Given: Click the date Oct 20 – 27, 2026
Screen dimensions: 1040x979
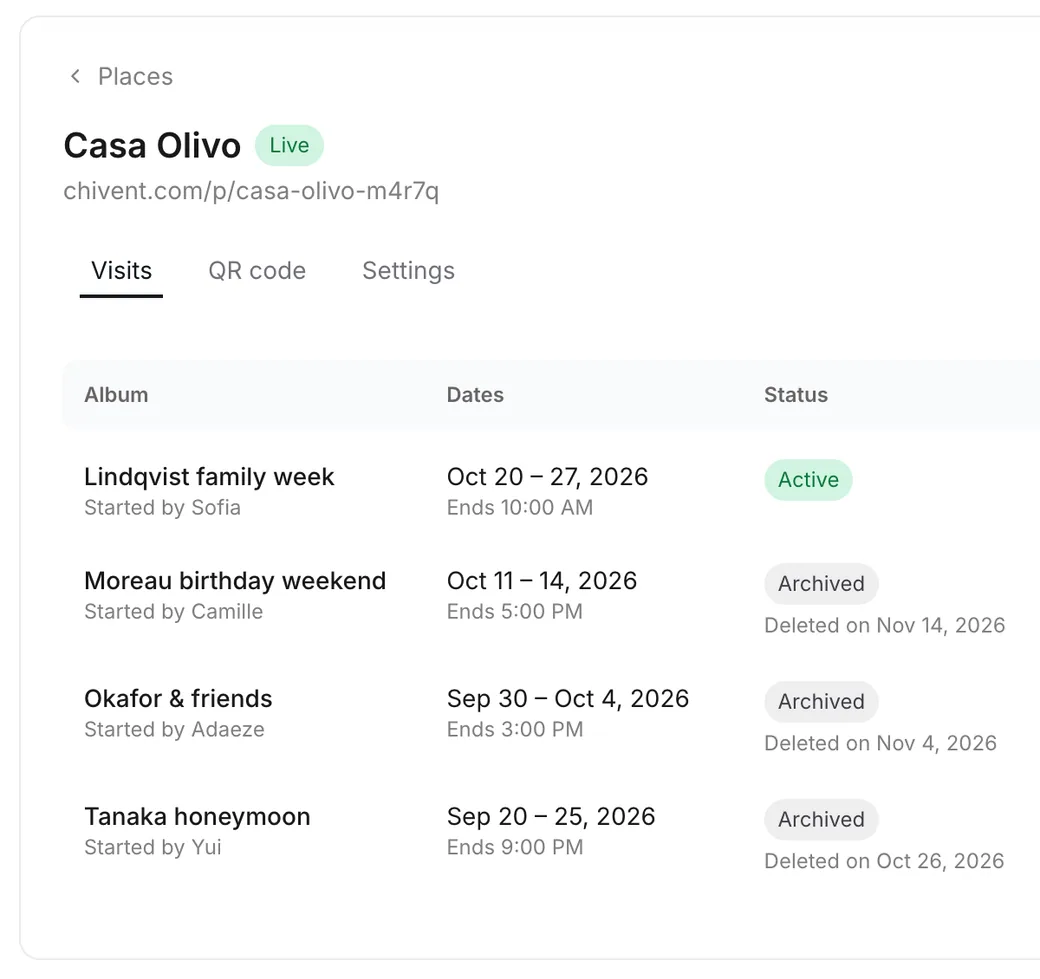Looking at the screenshot, I should 547,476.
